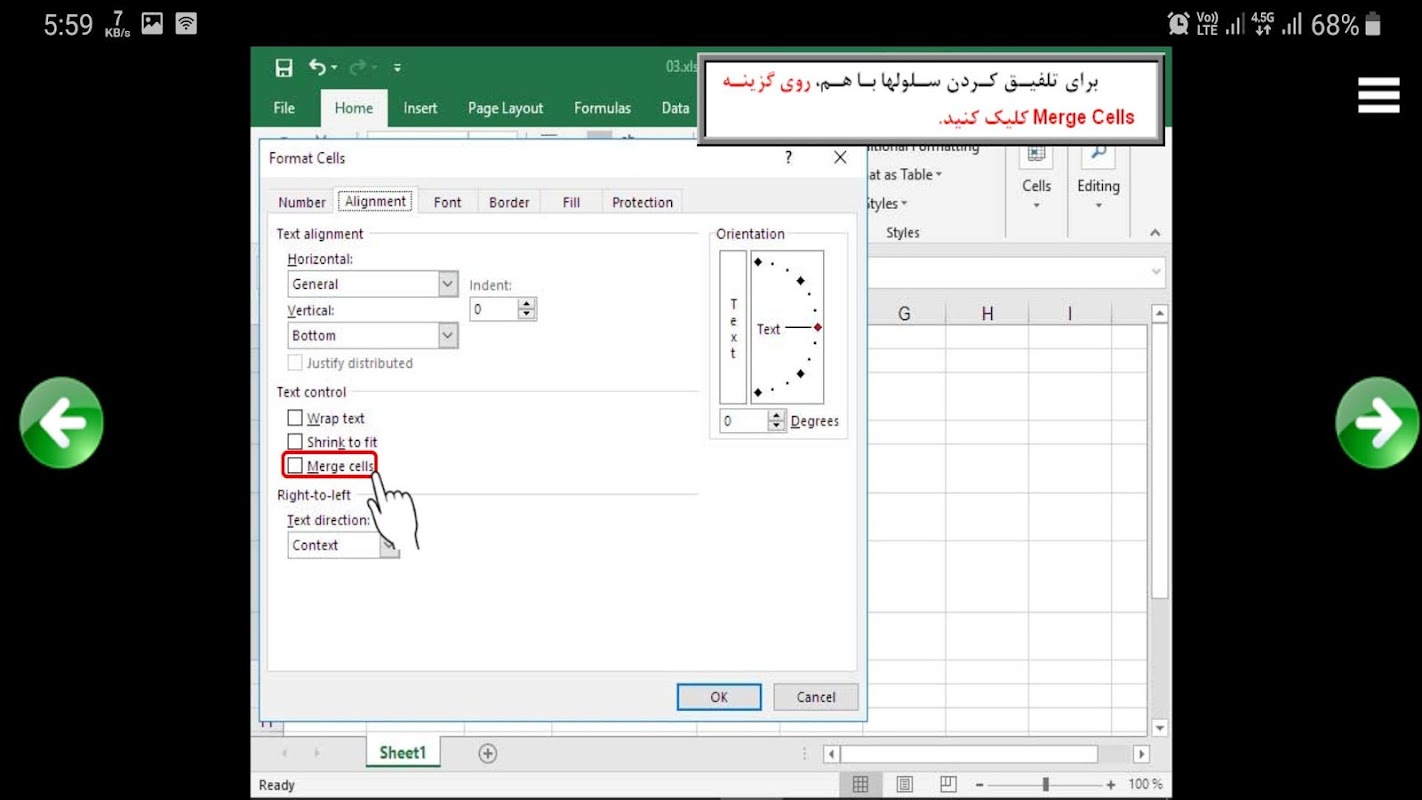Click the Cells group icon in ribbon

point(1036,154)
